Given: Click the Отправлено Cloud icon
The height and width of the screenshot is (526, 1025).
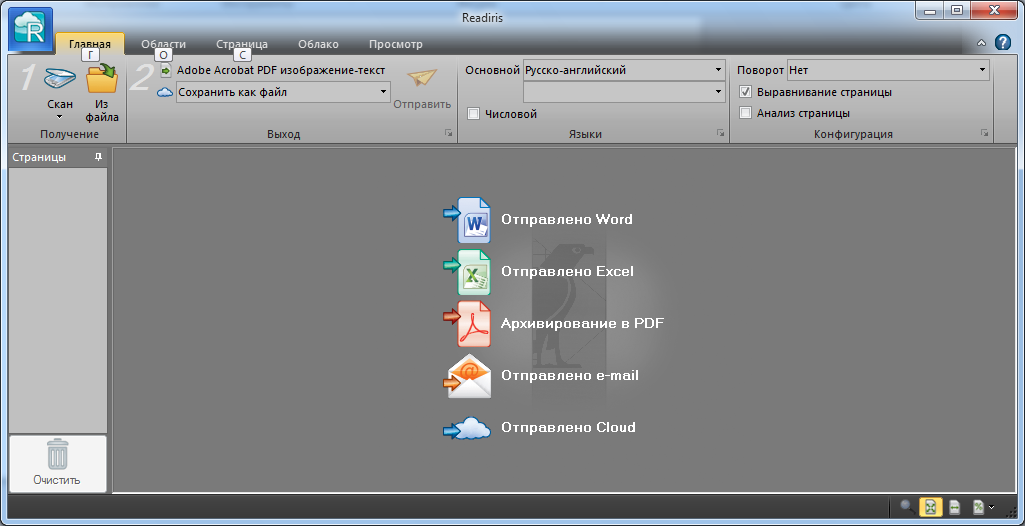Looking at the screenshot, I should click(467, 428).
